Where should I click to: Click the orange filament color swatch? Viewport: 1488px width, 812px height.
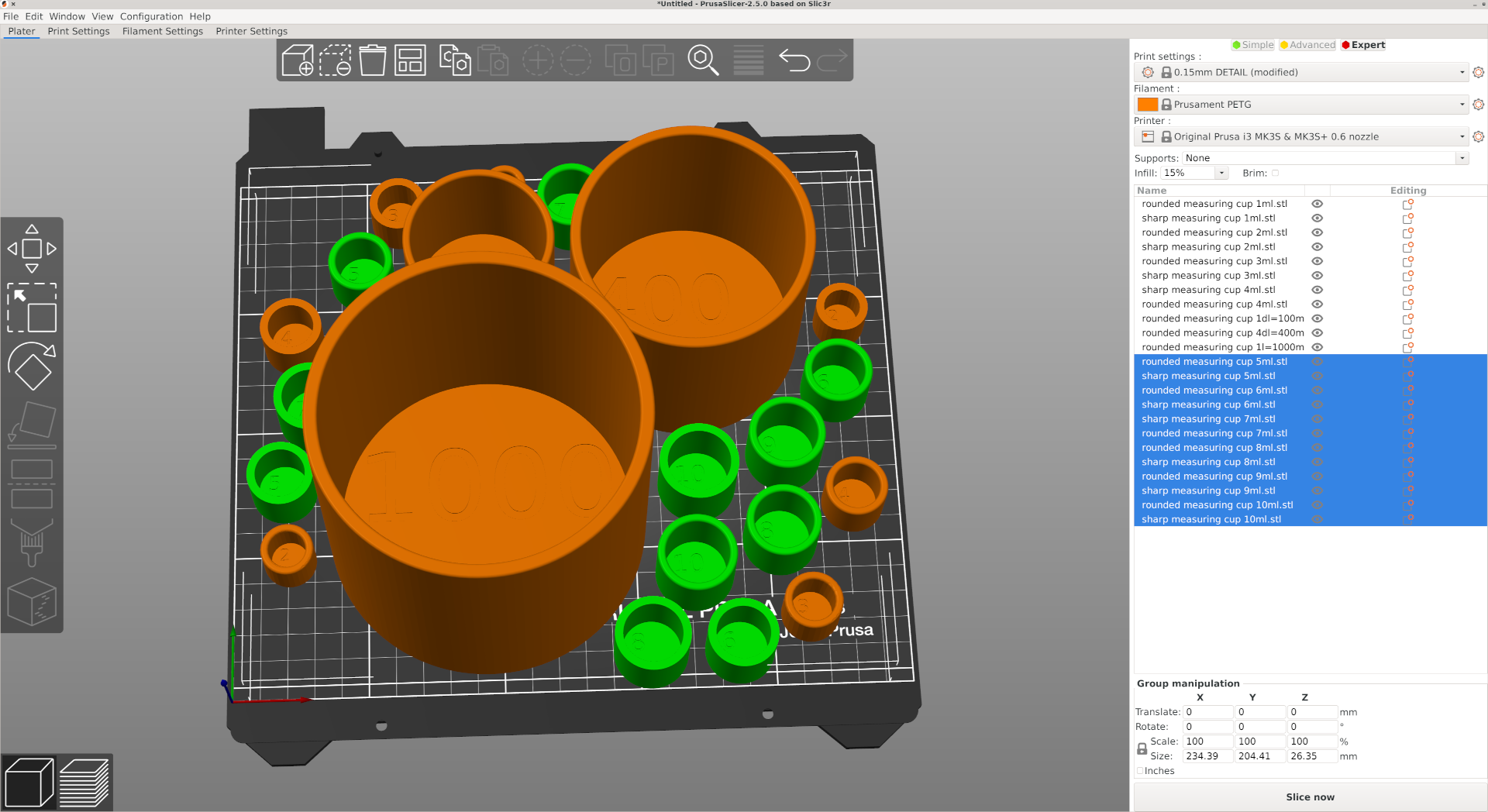point(1148,105)
